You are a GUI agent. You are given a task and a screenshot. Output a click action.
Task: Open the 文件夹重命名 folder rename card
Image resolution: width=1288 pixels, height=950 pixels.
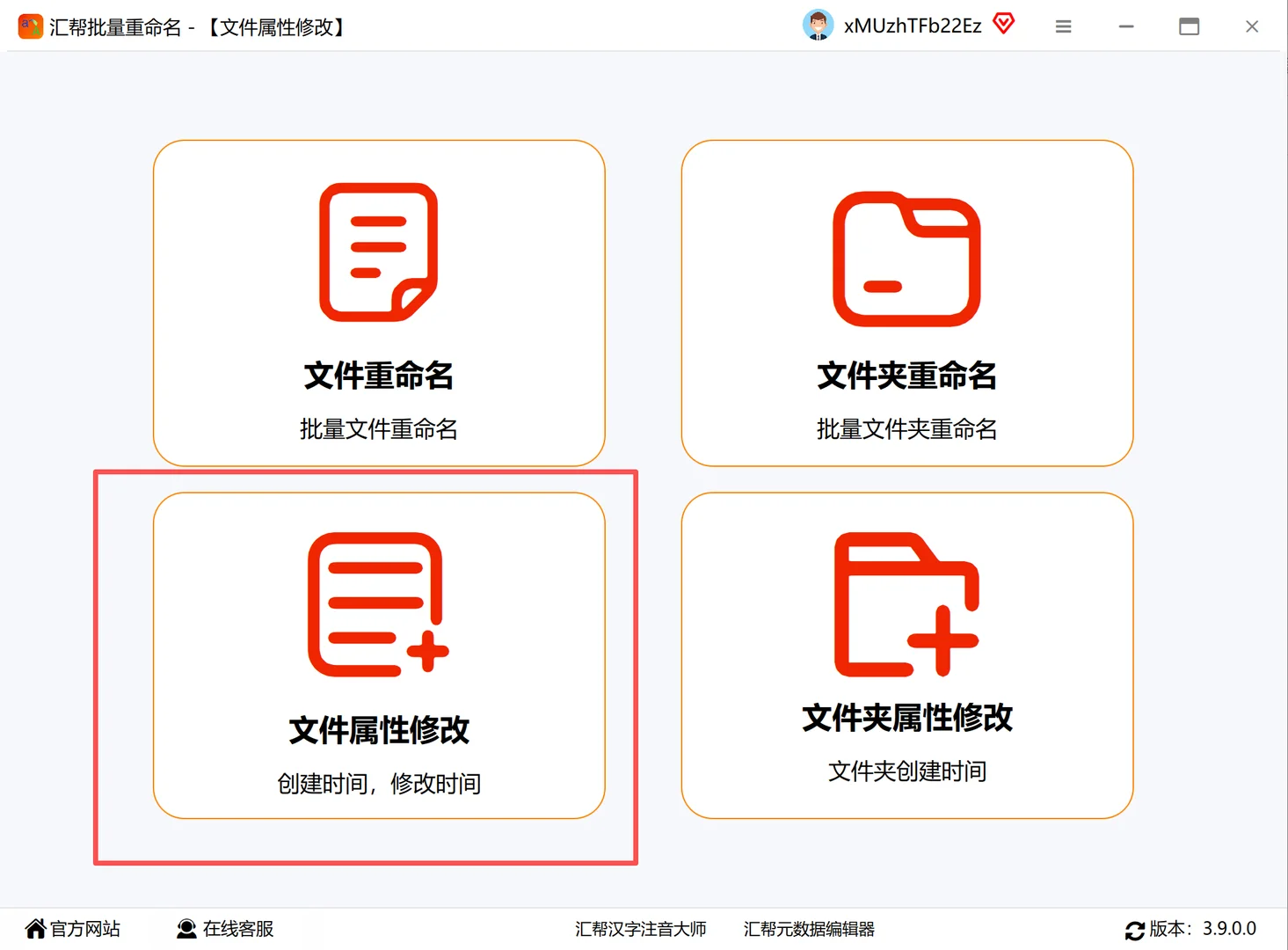tap(907, 303)
